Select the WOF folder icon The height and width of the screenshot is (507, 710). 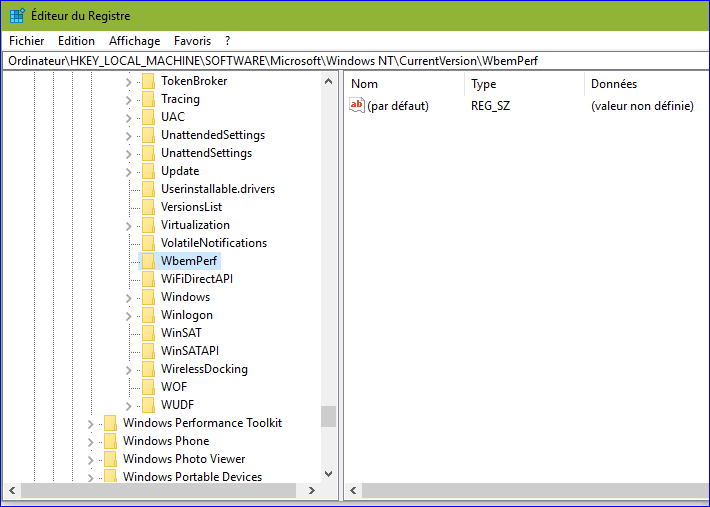tap(148, 387)
